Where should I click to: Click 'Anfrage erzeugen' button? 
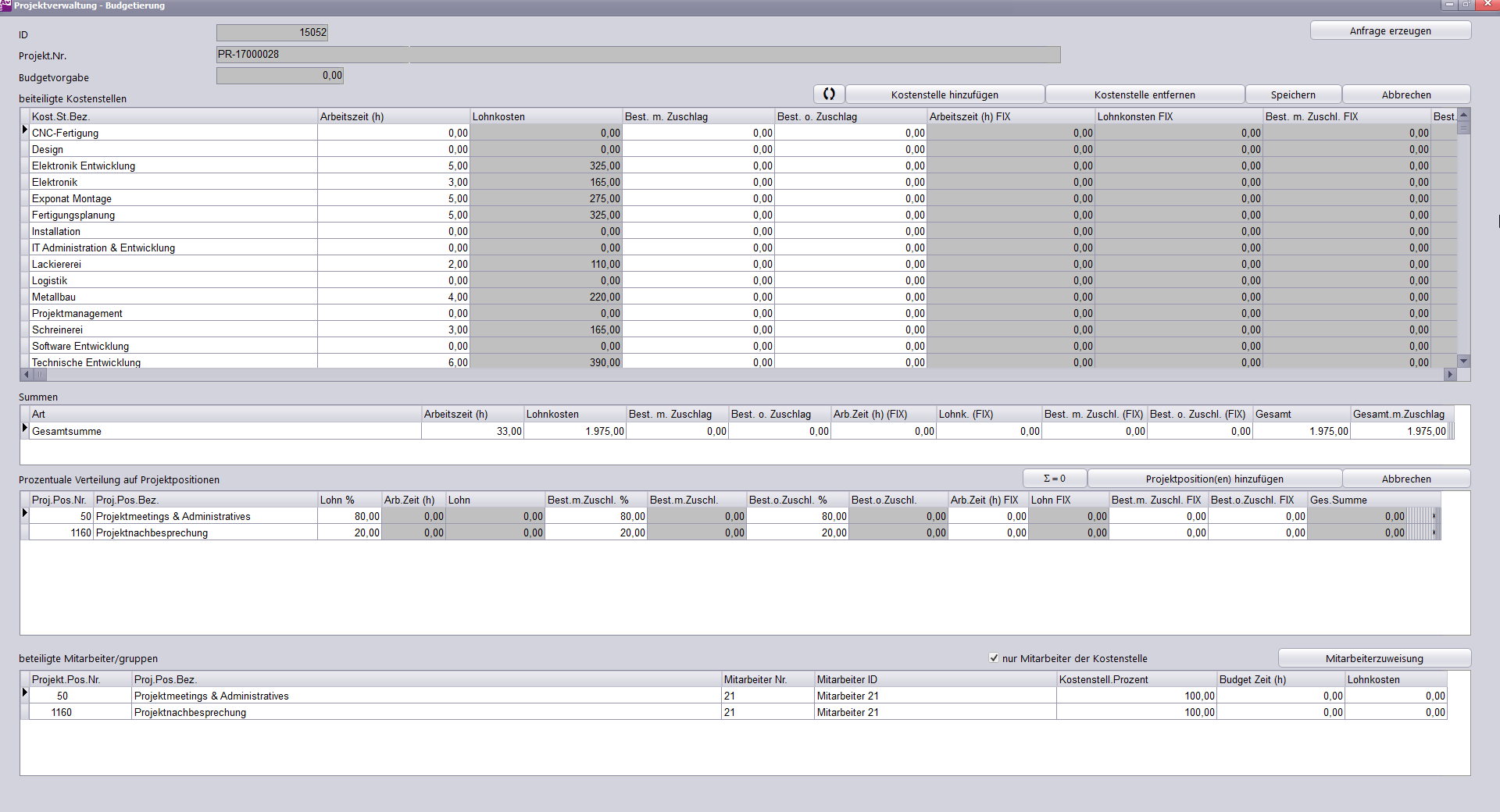[1390, 31]
